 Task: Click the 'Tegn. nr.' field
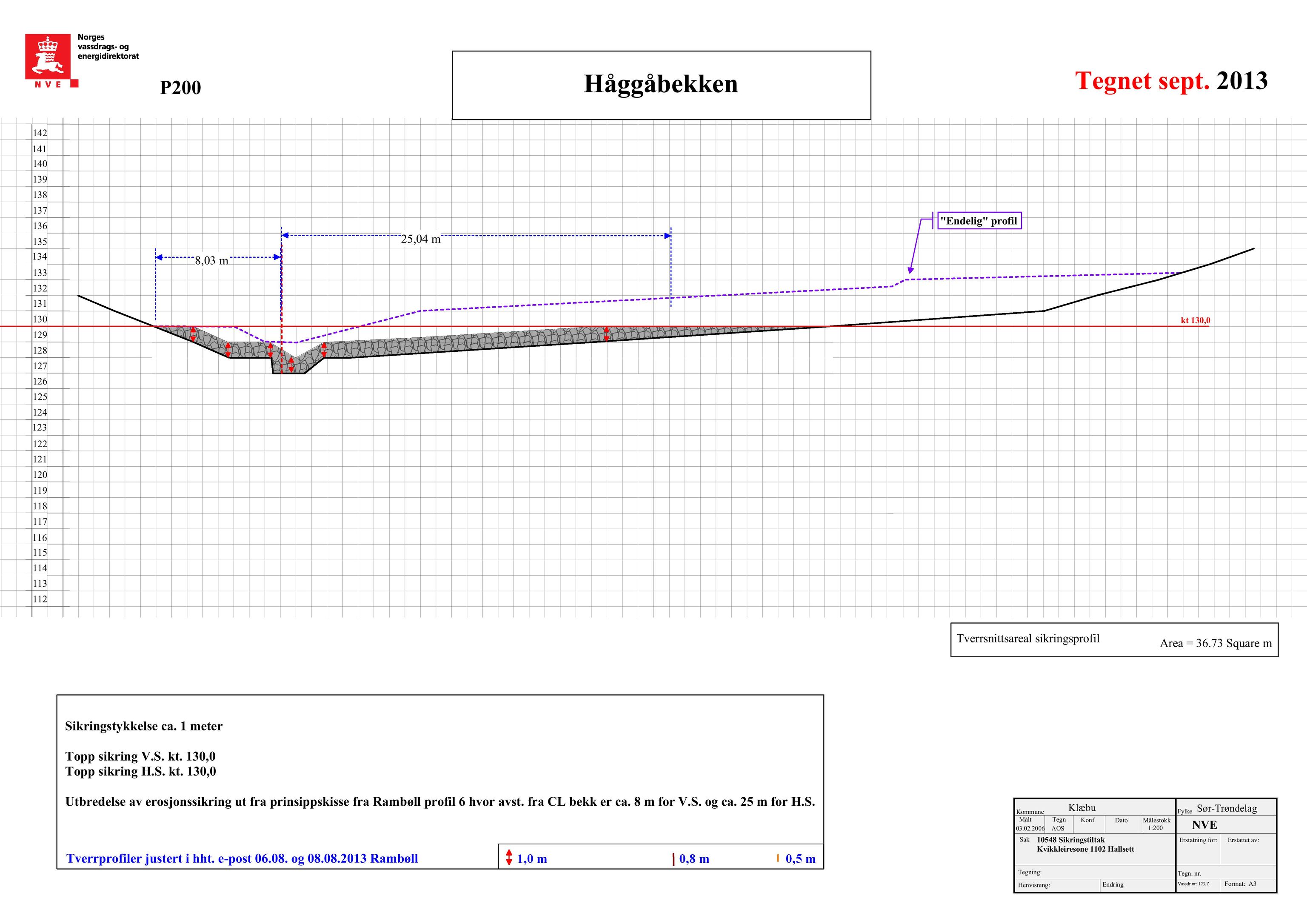click(1226, 872)
